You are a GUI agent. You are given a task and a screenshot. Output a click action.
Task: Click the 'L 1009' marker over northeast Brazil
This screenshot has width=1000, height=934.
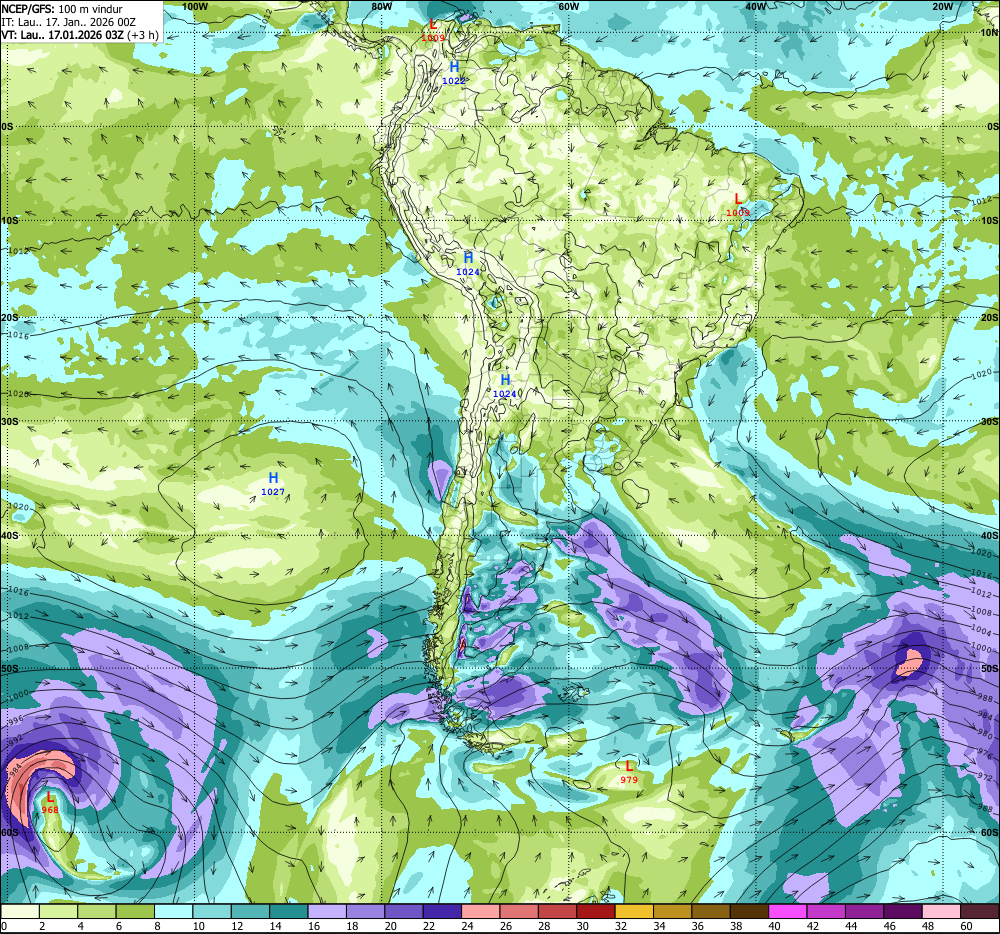pos(738,205)
